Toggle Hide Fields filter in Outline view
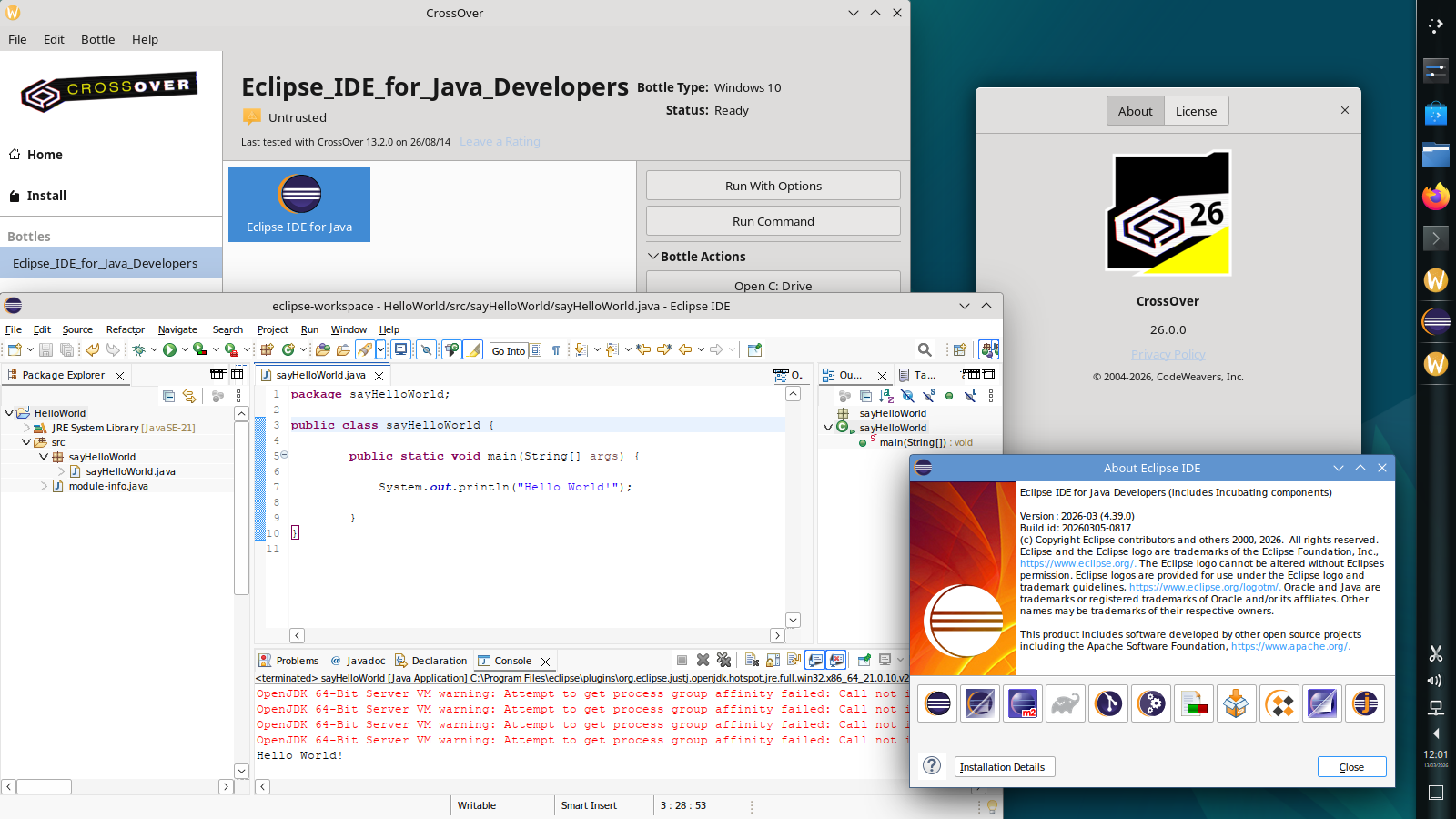1456x819 pixels. click(907, 396)
